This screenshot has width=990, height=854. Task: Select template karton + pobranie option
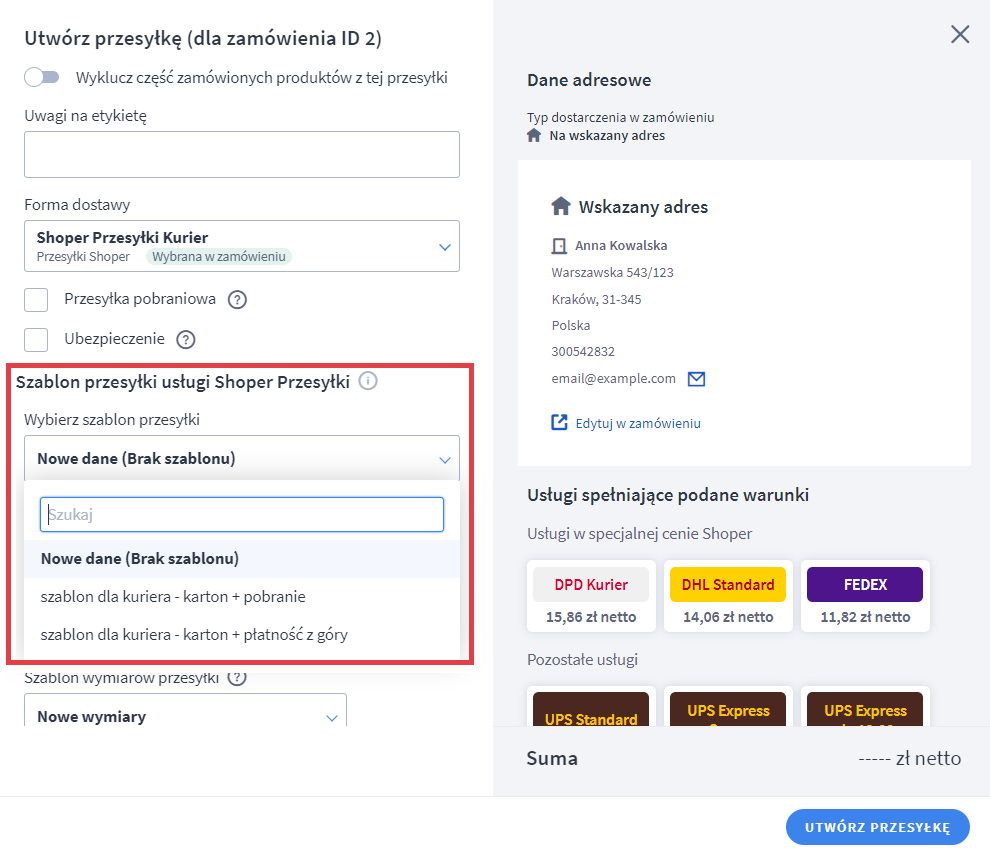pyautogui.click(x=173, y=596)
